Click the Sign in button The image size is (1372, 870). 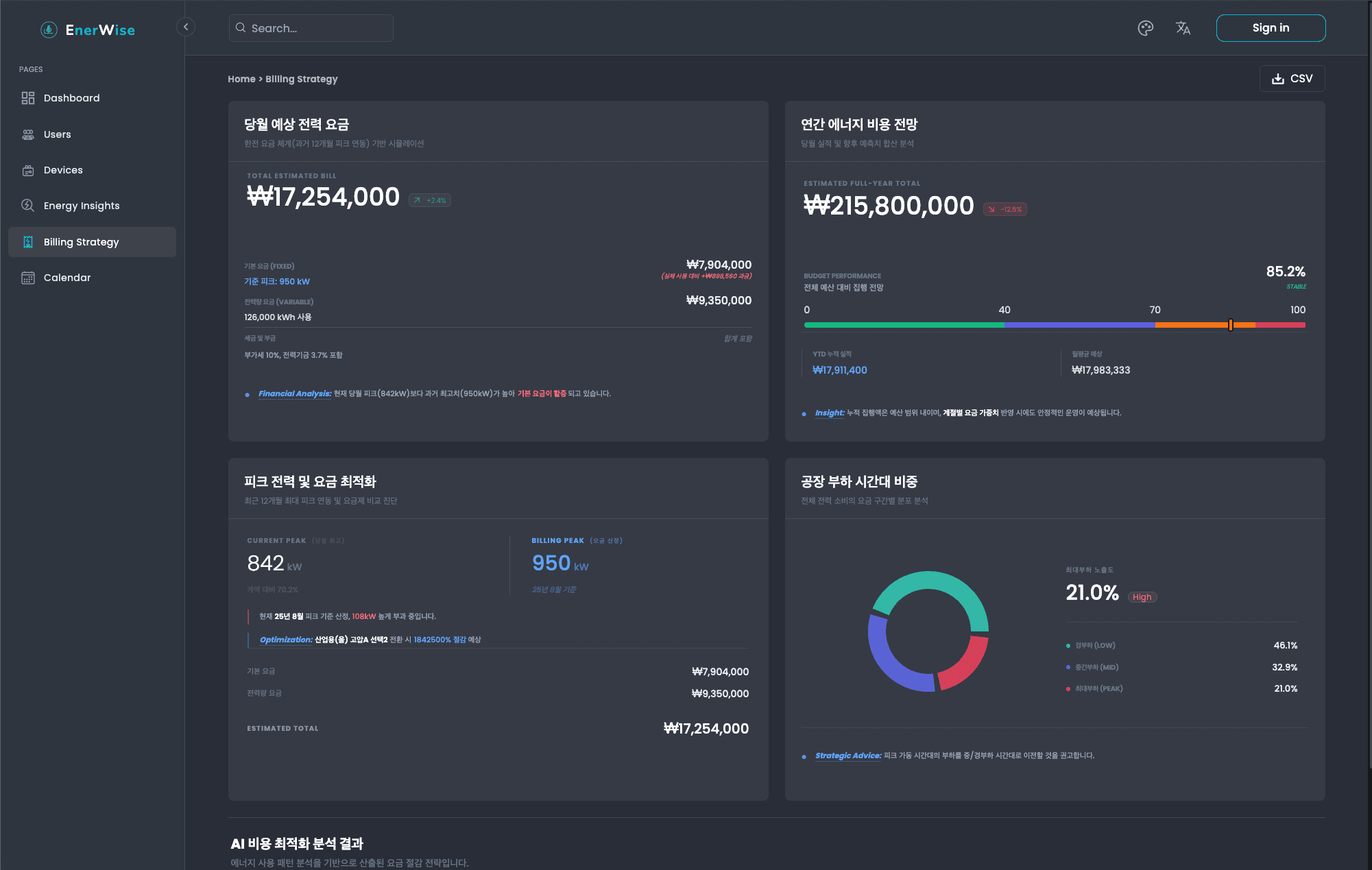pyautogui.click(x=1271, y=28)
